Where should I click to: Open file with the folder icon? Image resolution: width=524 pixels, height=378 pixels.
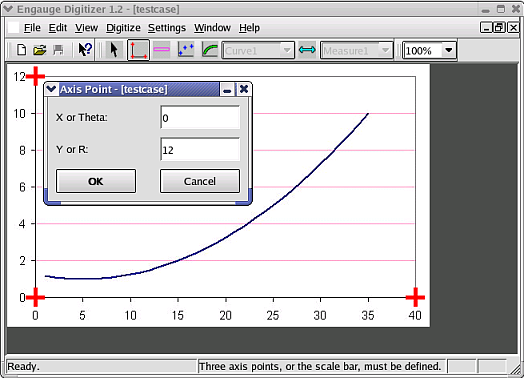(x=40, y=50)
